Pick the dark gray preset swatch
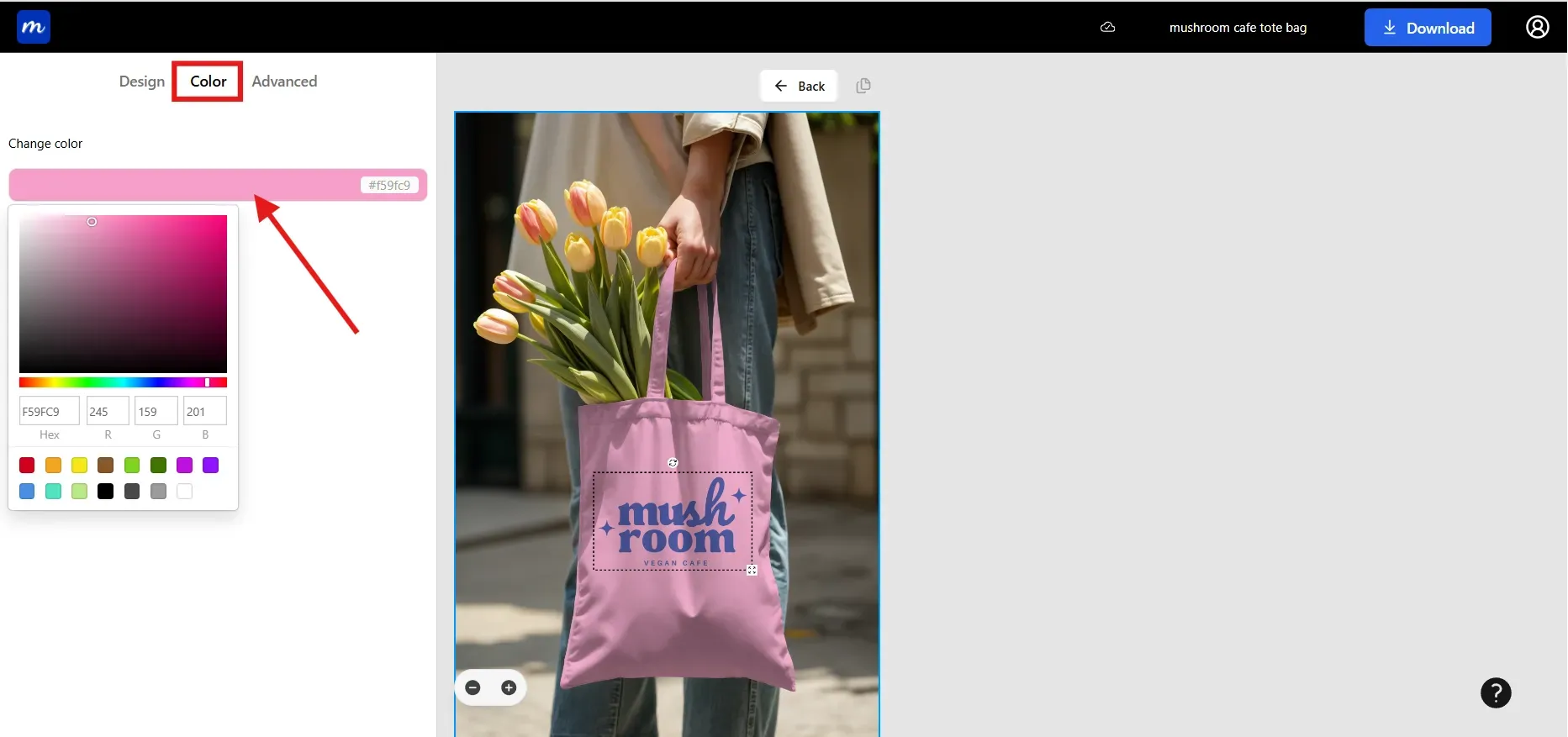The height and width of the screenshot is (737, 1568). click(132, 491)
